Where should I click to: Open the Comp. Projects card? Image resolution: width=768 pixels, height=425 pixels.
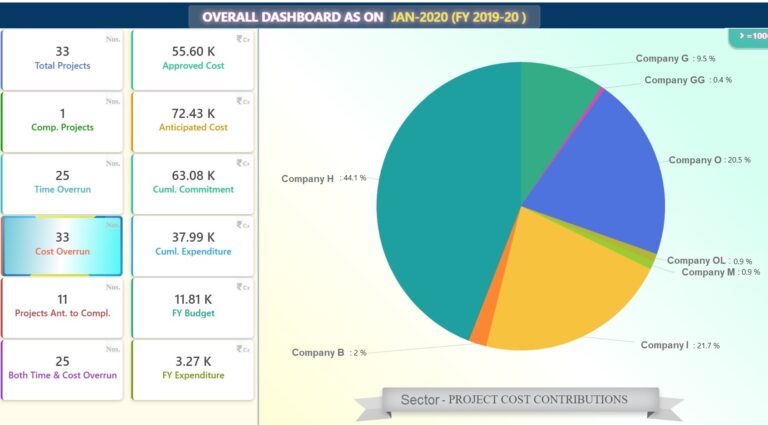tap(62, 122)
